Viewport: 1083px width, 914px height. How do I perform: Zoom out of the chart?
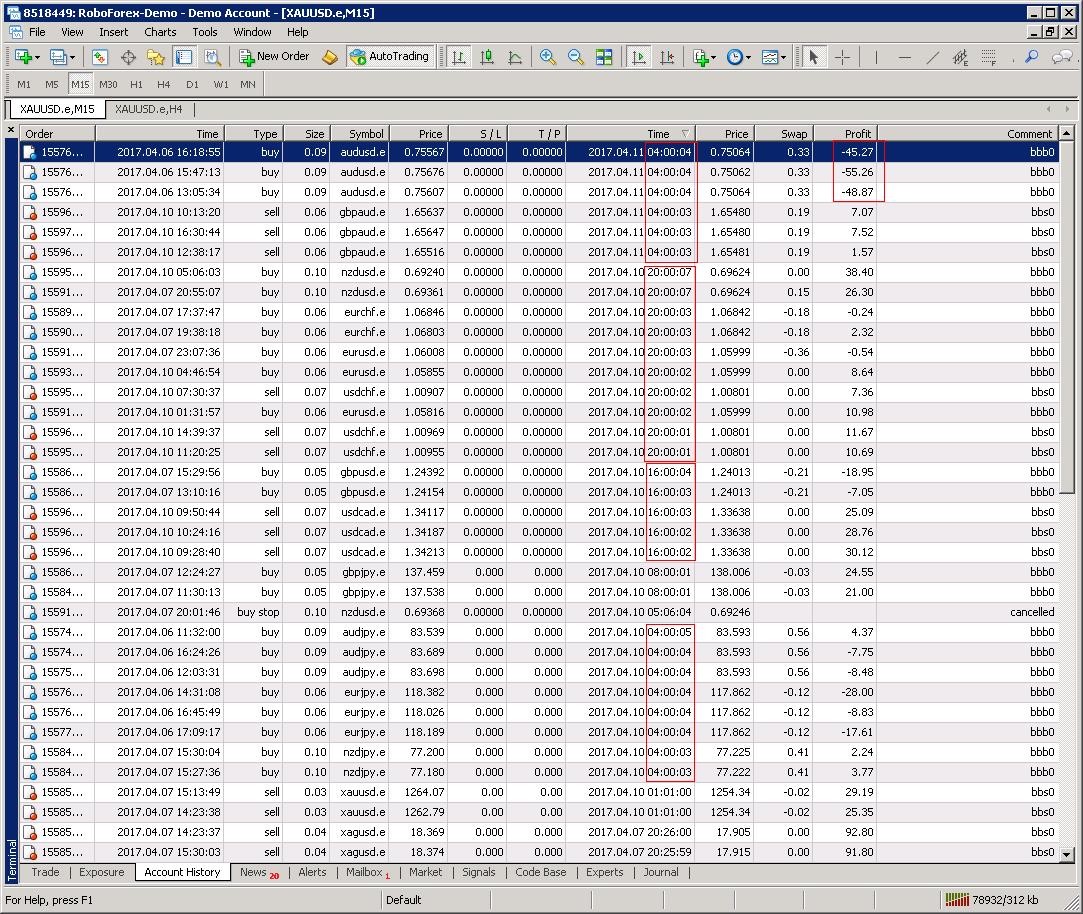click(x=576, y=57)
